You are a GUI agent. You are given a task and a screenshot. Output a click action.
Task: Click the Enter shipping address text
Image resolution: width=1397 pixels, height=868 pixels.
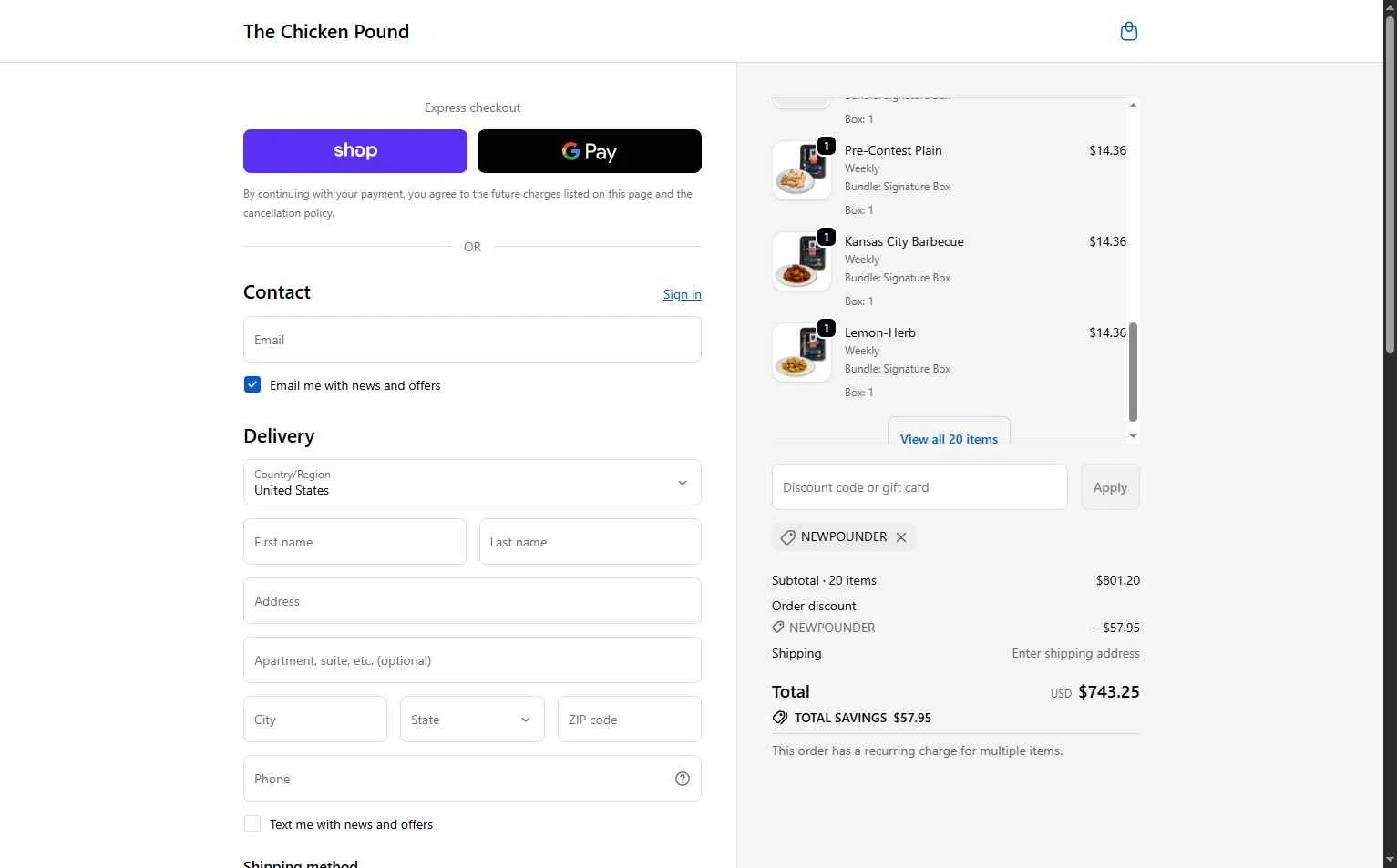[x=1075, y=653]
